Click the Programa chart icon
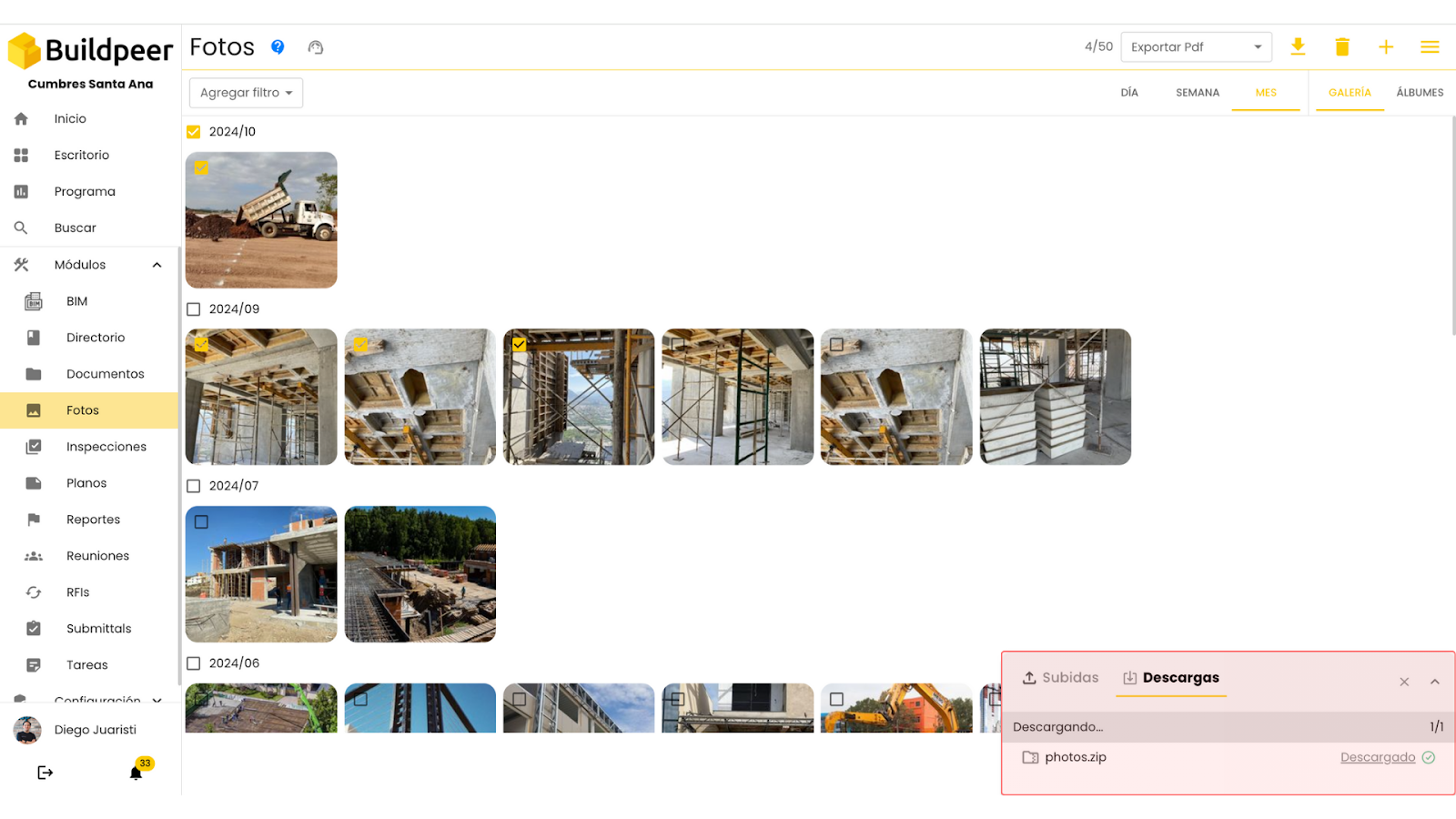 [x=21, y=192]
